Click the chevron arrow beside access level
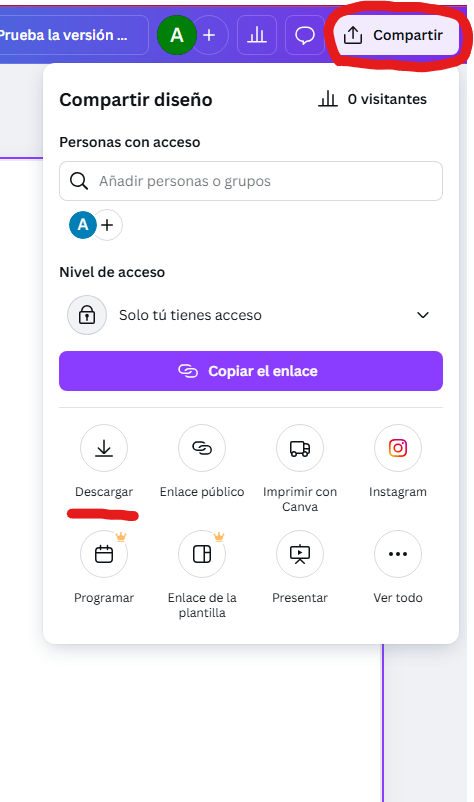The width and height of the screenshot is (474, 802). (x=423, y=315)
